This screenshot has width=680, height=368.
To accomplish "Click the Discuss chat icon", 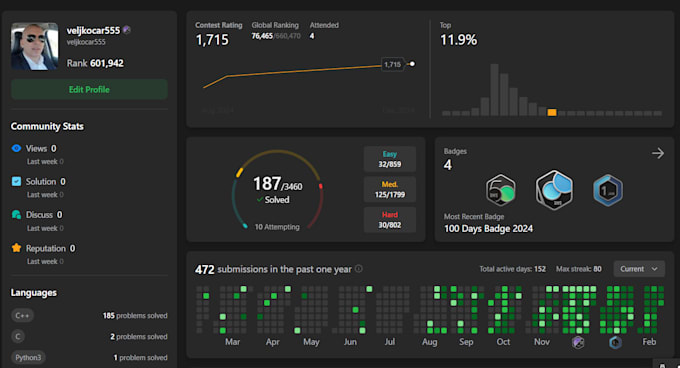I will pos(16,215).
